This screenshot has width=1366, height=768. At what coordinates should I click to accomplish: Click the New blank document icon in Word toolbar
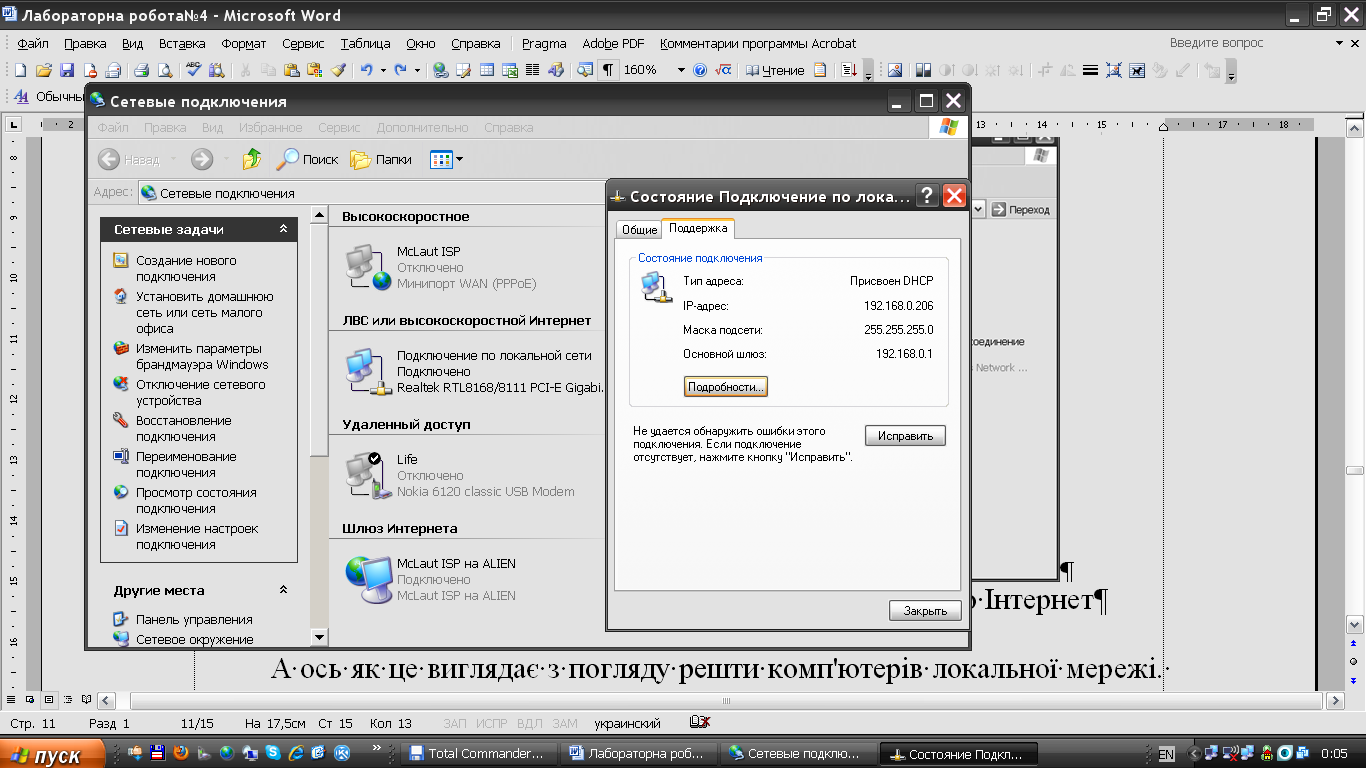tap(20, 70)
